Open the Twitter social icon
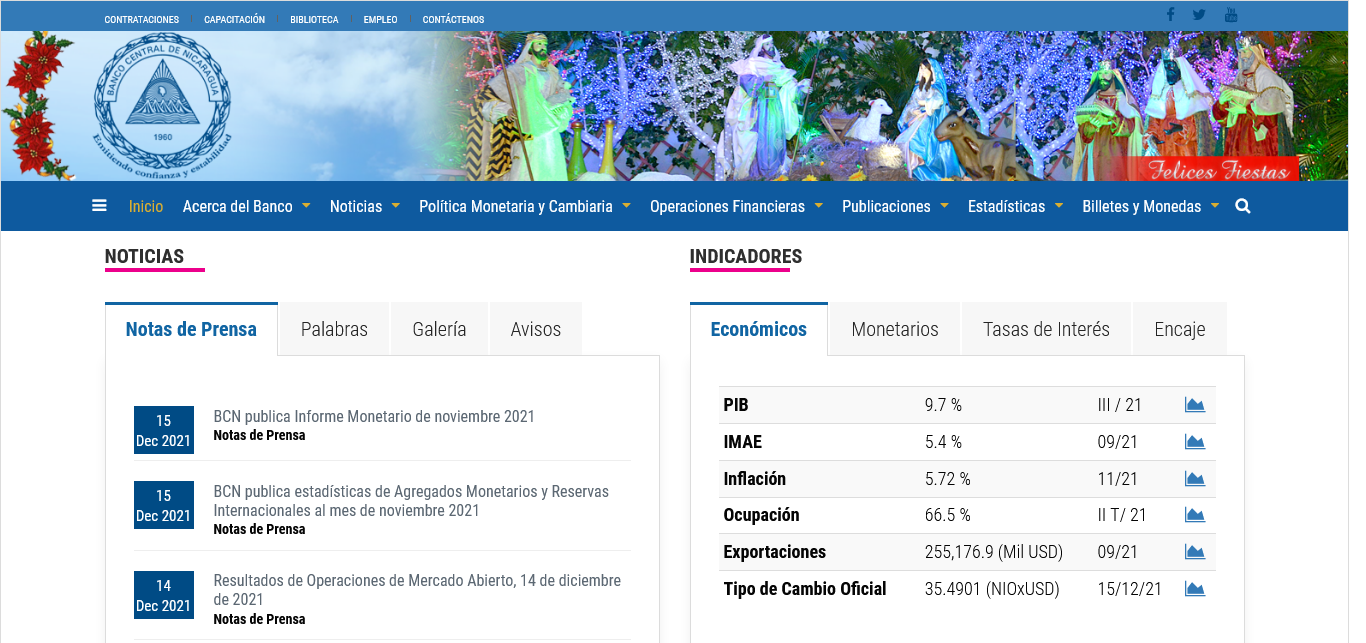The height and width of the screenshot is (643, 1366). (1199, 15)
